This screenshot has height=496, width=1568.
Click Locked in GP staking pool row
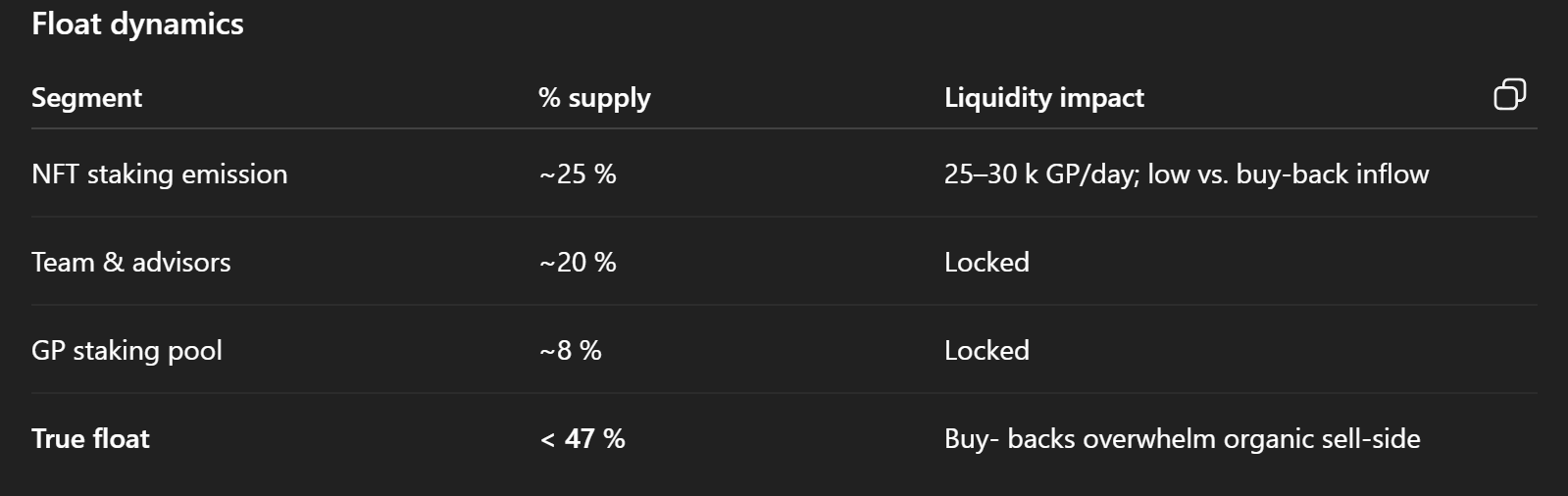[986, 350]
